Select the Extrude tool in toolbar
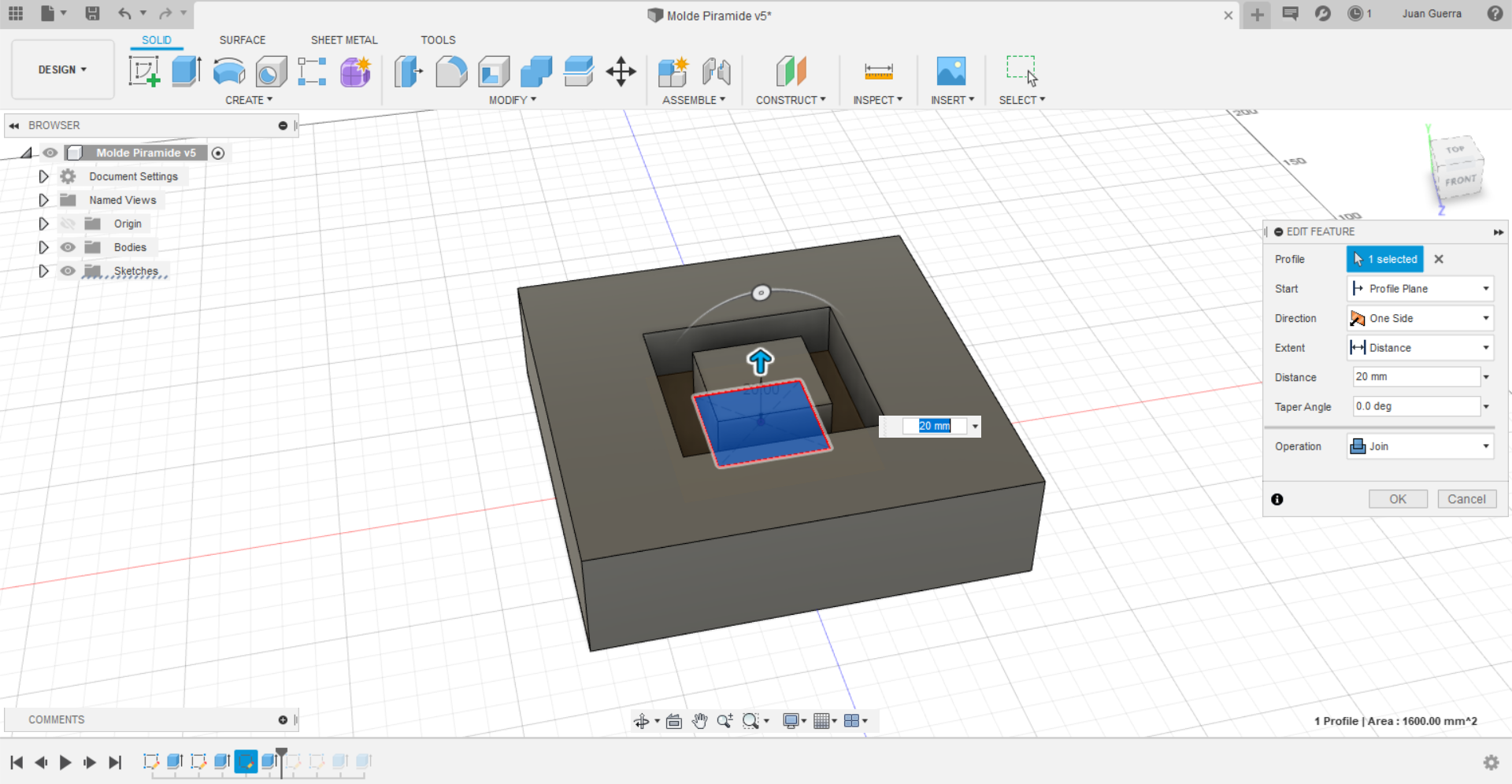The image size is (1512, 784). point(187,71)
